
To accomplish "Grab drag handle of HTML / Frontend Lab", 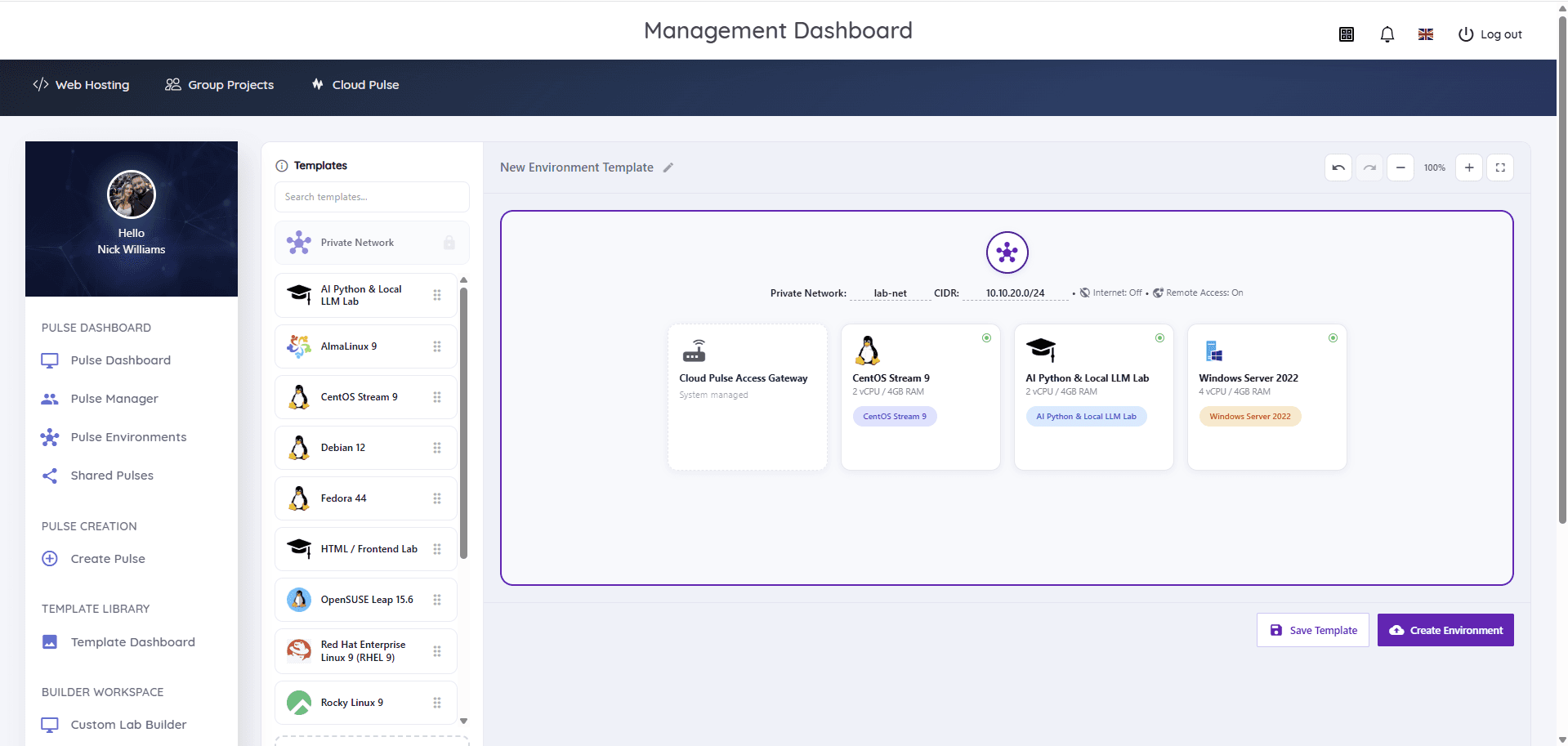I will (437, 549).
